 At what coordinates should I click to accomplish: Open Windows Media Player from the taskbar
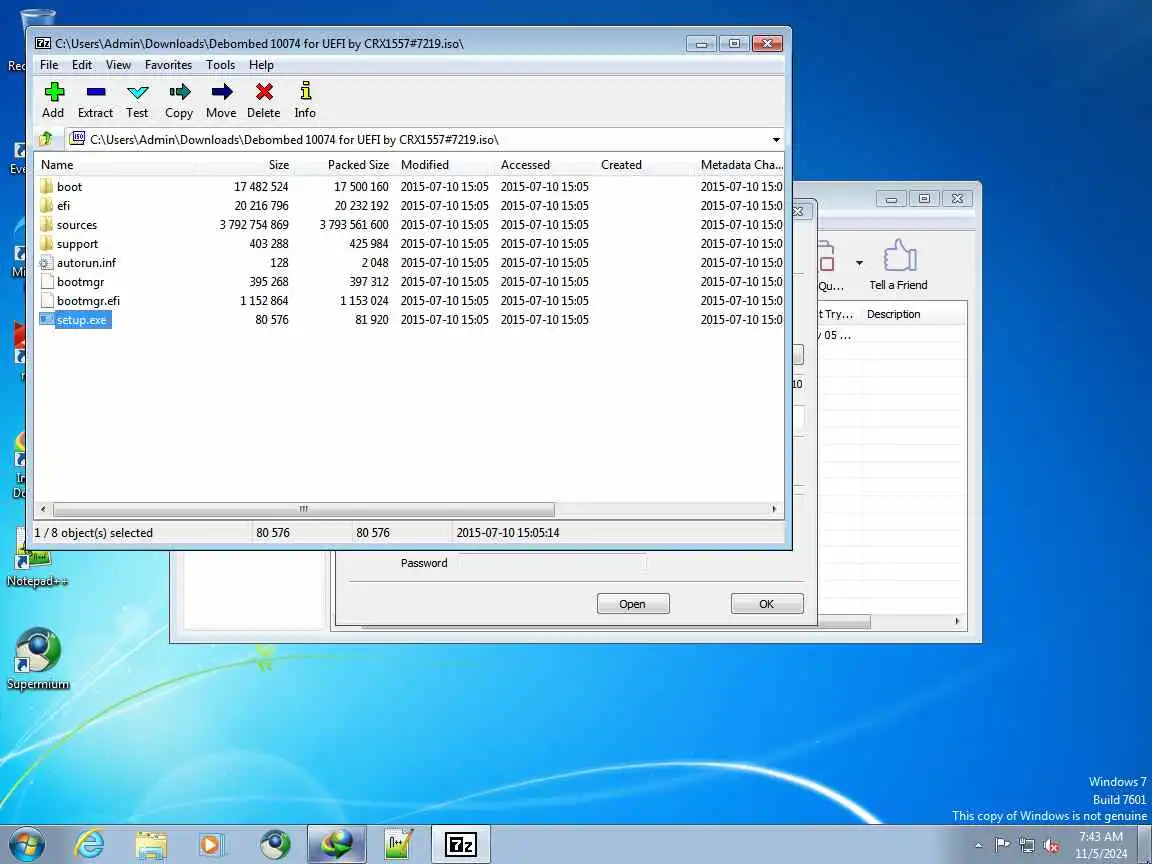pos(212,845)
